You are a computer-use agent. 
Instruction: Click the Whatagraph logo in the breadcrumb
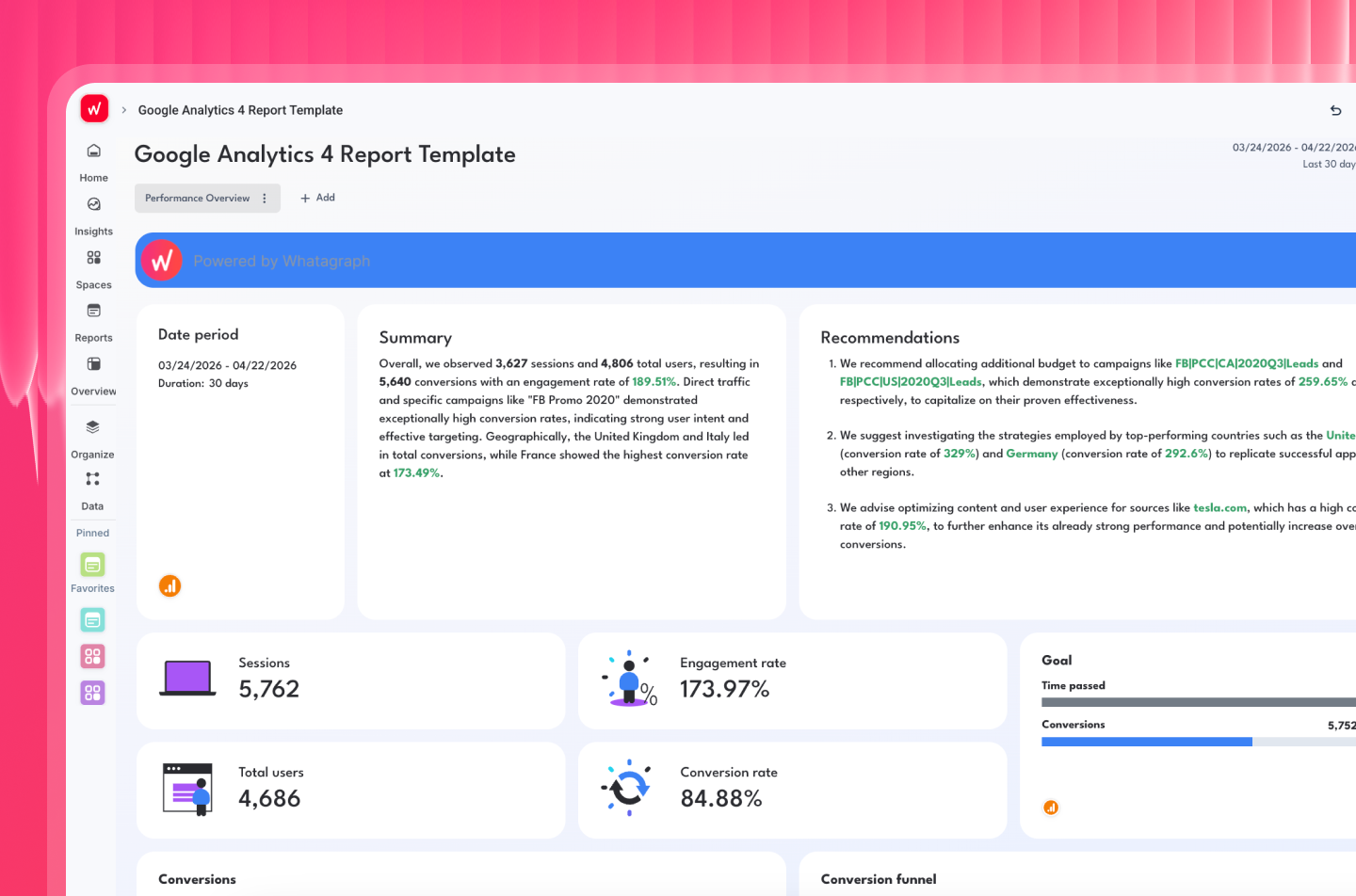[x=93, y=108]
